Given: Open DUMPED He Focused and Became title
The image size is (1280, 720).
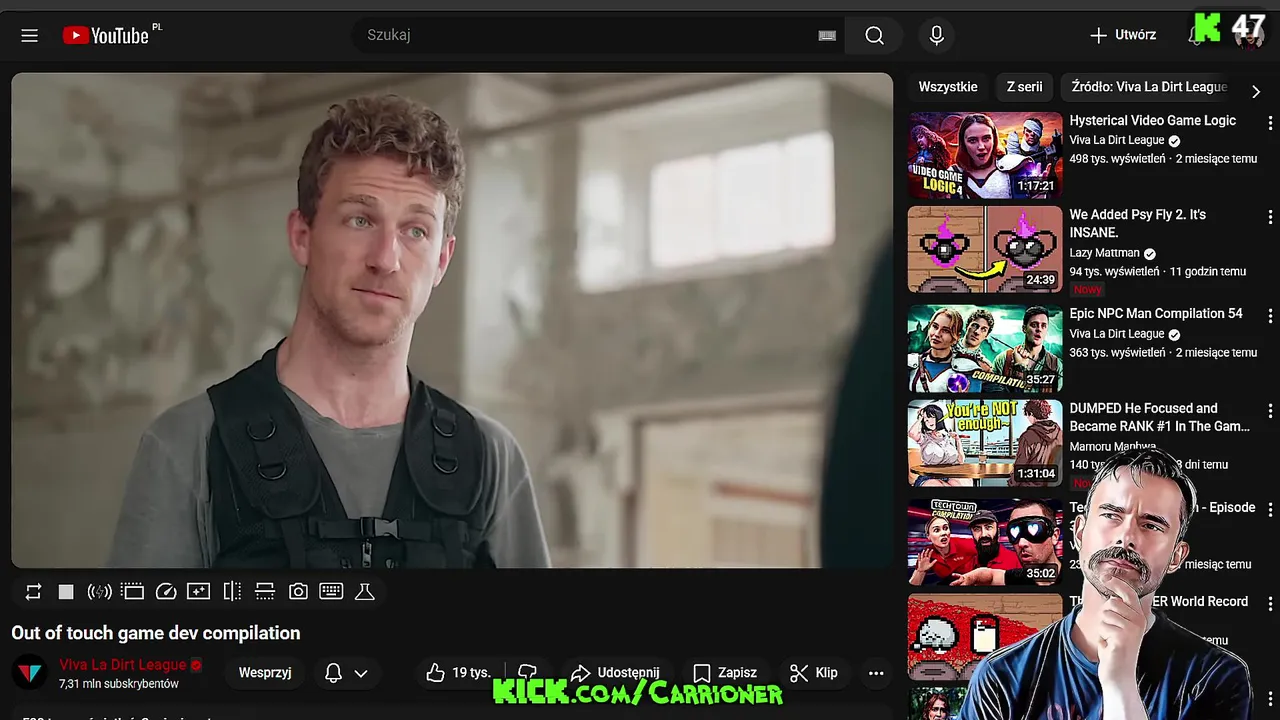Looking at the screenshot, I should point(1160,417).
